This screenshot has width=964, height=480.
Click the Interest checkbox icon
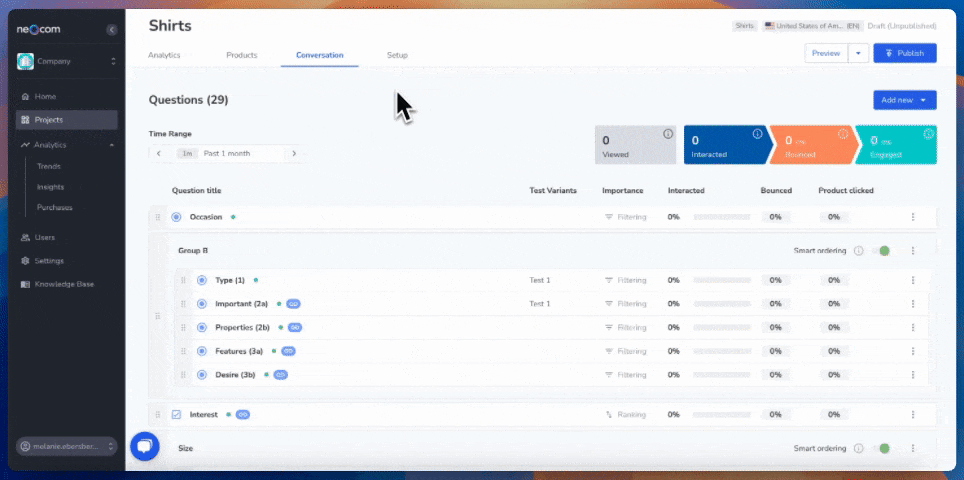(x=176, y=415)
